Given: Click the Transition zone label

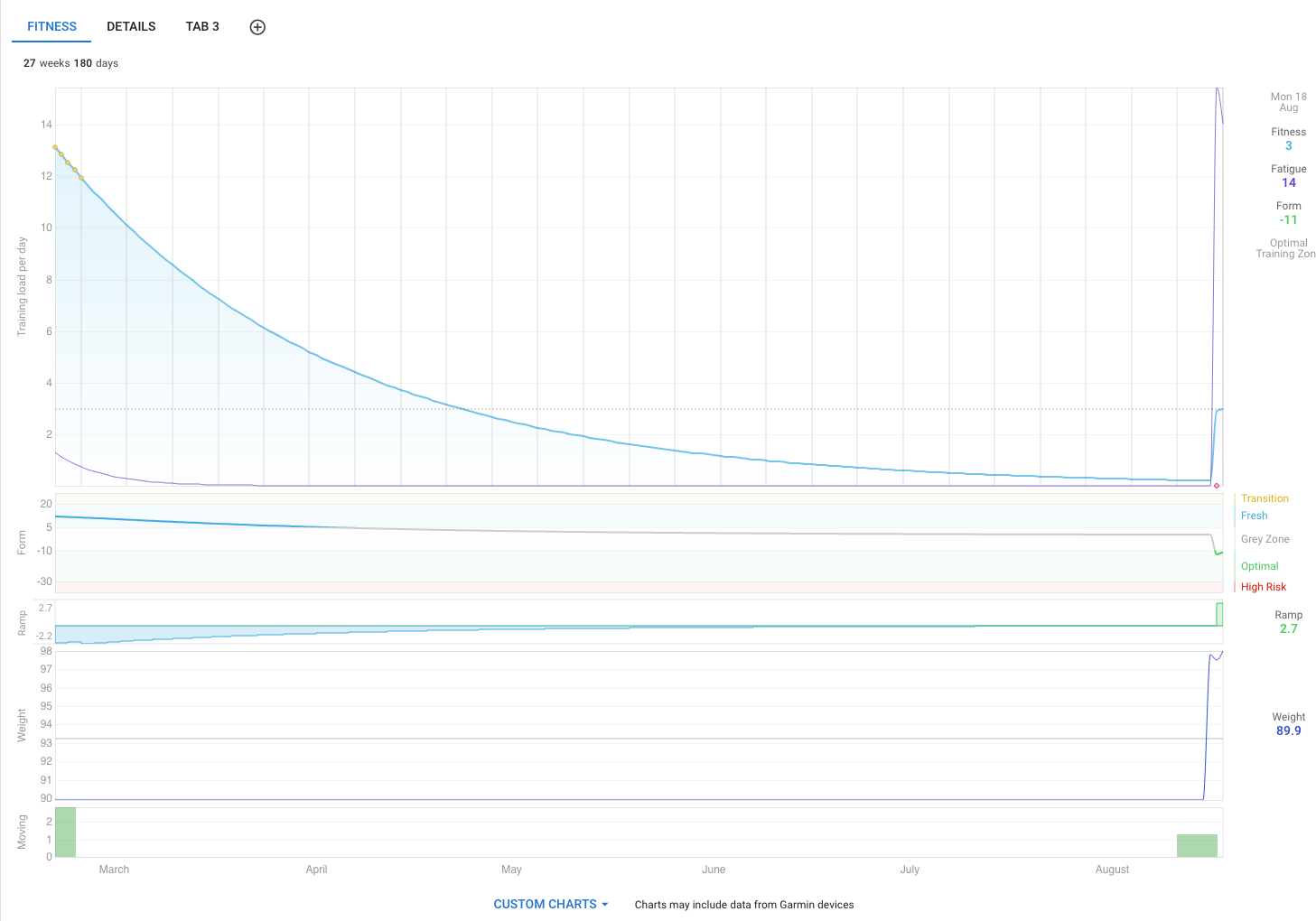Looking at the screenshot, I should pyautogui.click(x=1265, y=498).
